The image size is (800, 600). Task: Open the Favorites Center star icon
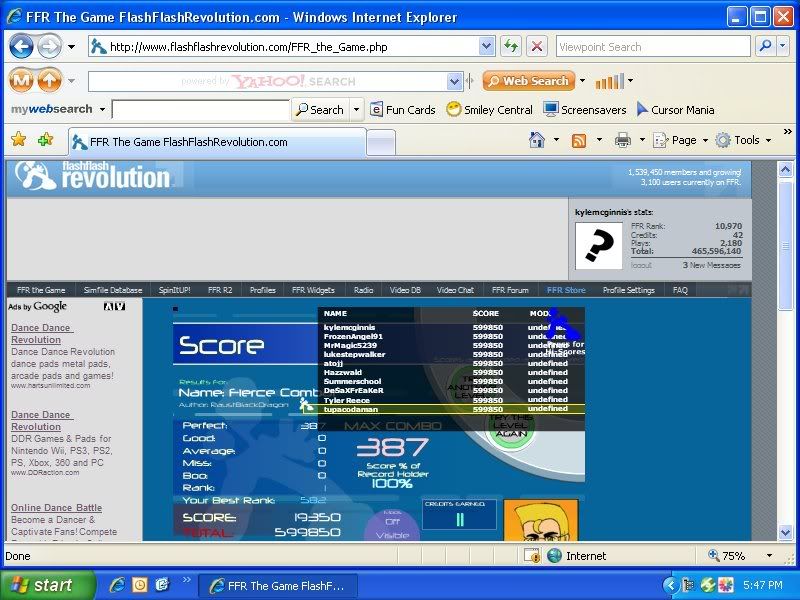tap(17, 140)
